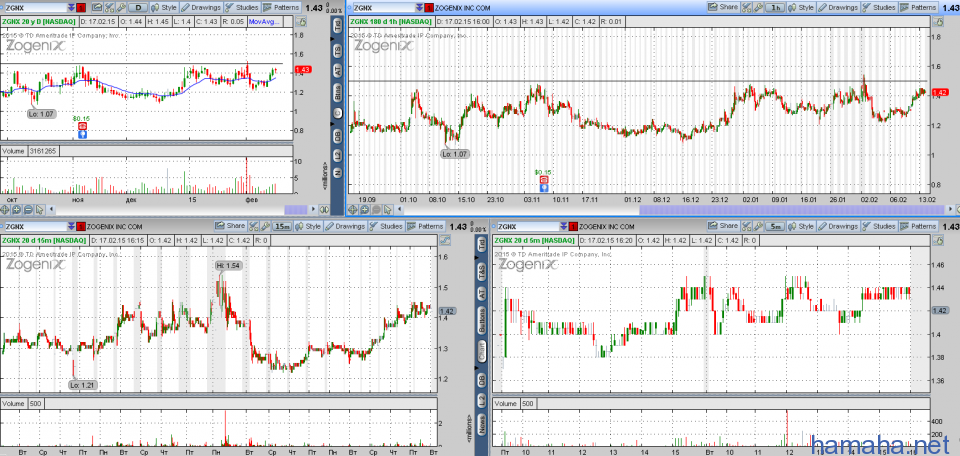This screenshot has width=960, height=456.
Task: Click Patterns button in the 5m chart toolbar
Action: (x=918, y=226)
